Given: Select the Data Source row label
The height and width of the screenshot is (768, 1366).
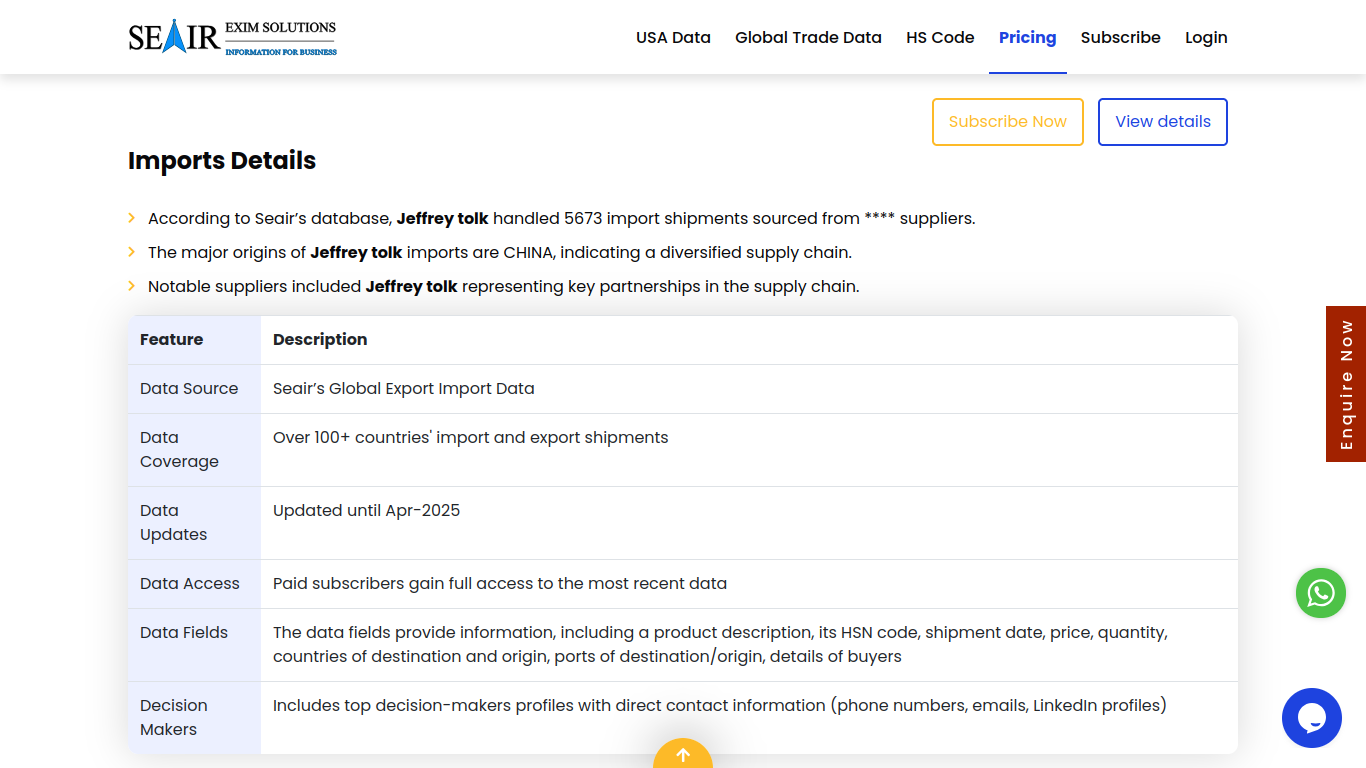Looking at the screenshot, I should coord(194,389).
